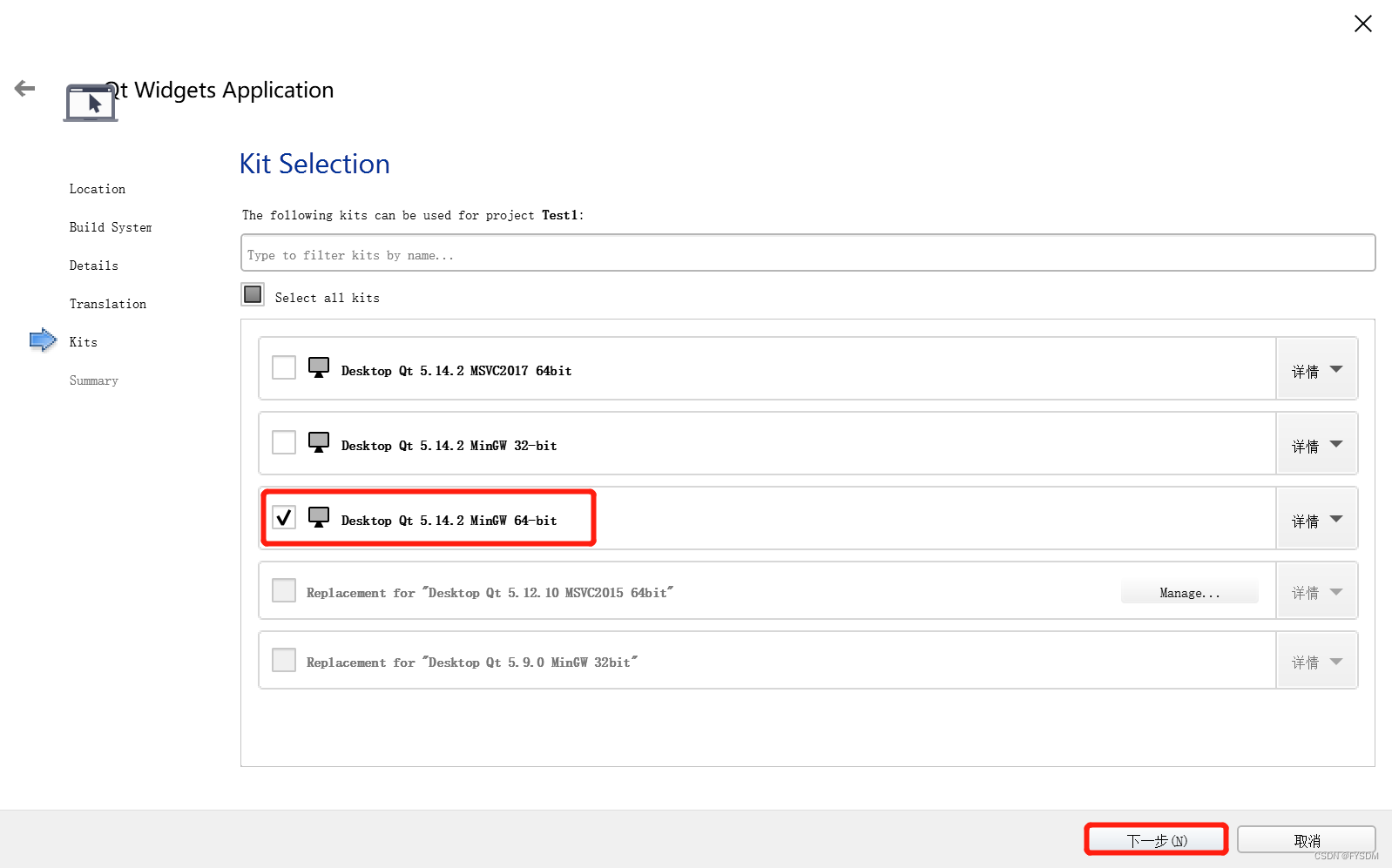1392x868 pixels.
Task: Close the wizard dialog with X
Action: [1363, 24]
